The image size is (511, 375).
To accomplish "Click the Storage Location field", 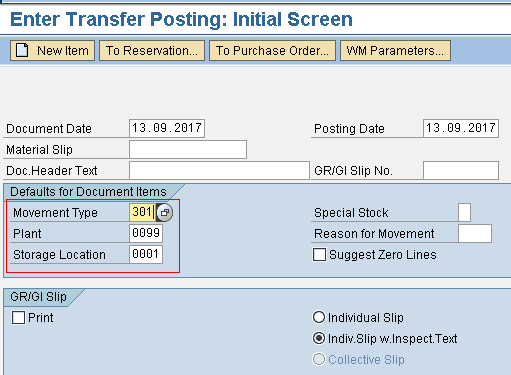I will [x=146, y=254].
